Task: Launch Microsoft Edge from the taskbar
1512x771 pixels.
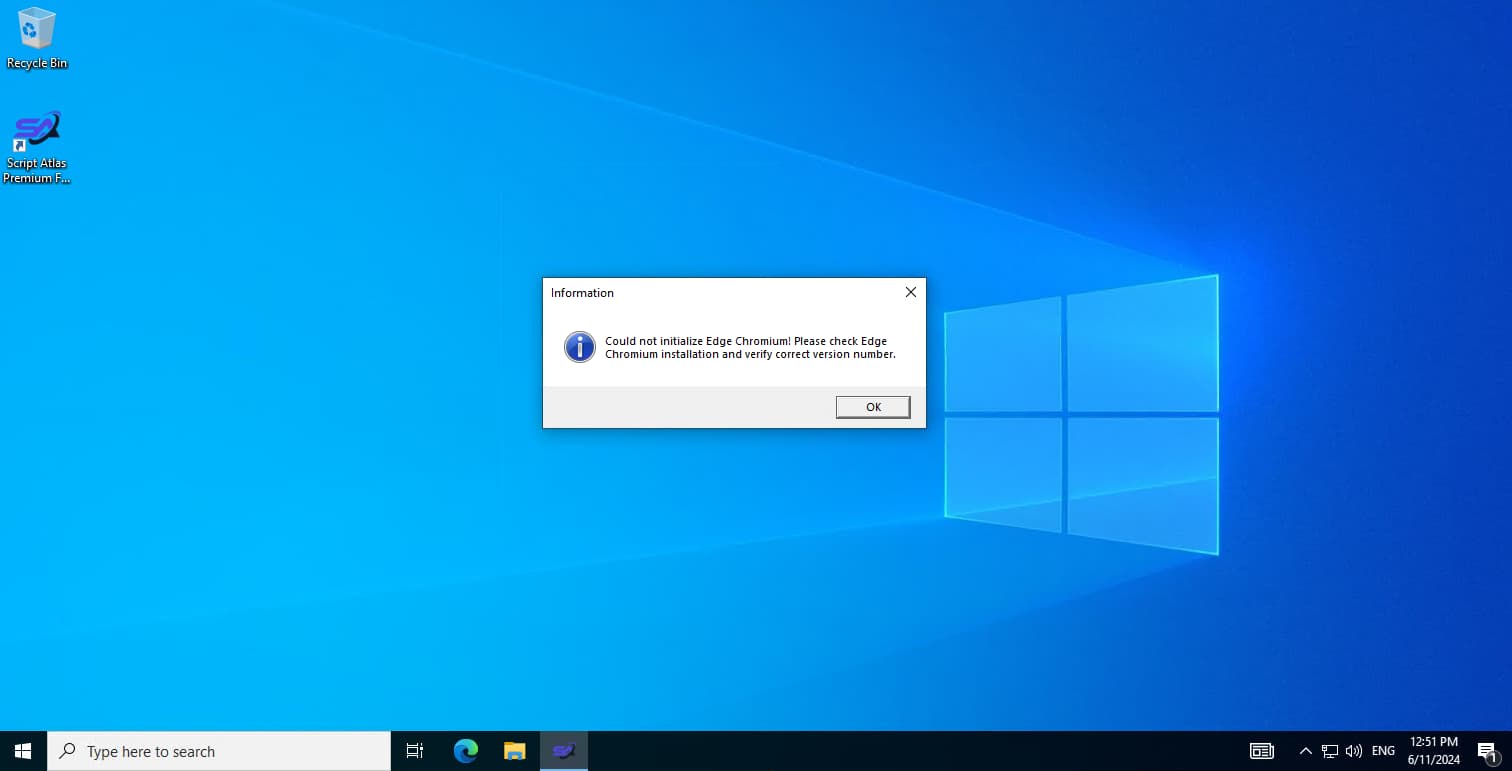Action: click(465, 751)
